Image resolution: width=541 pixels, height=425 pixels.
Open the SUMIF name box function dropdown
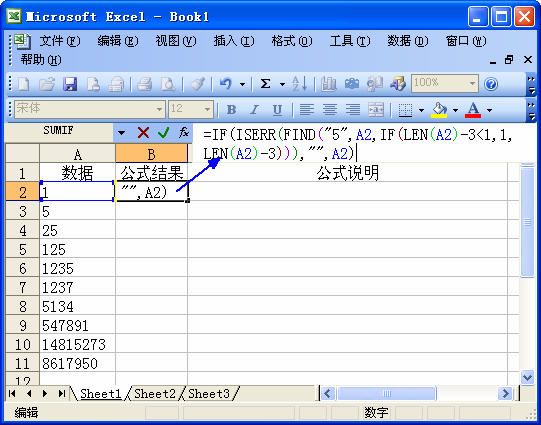pyautogui.click(x=121, y=132)
